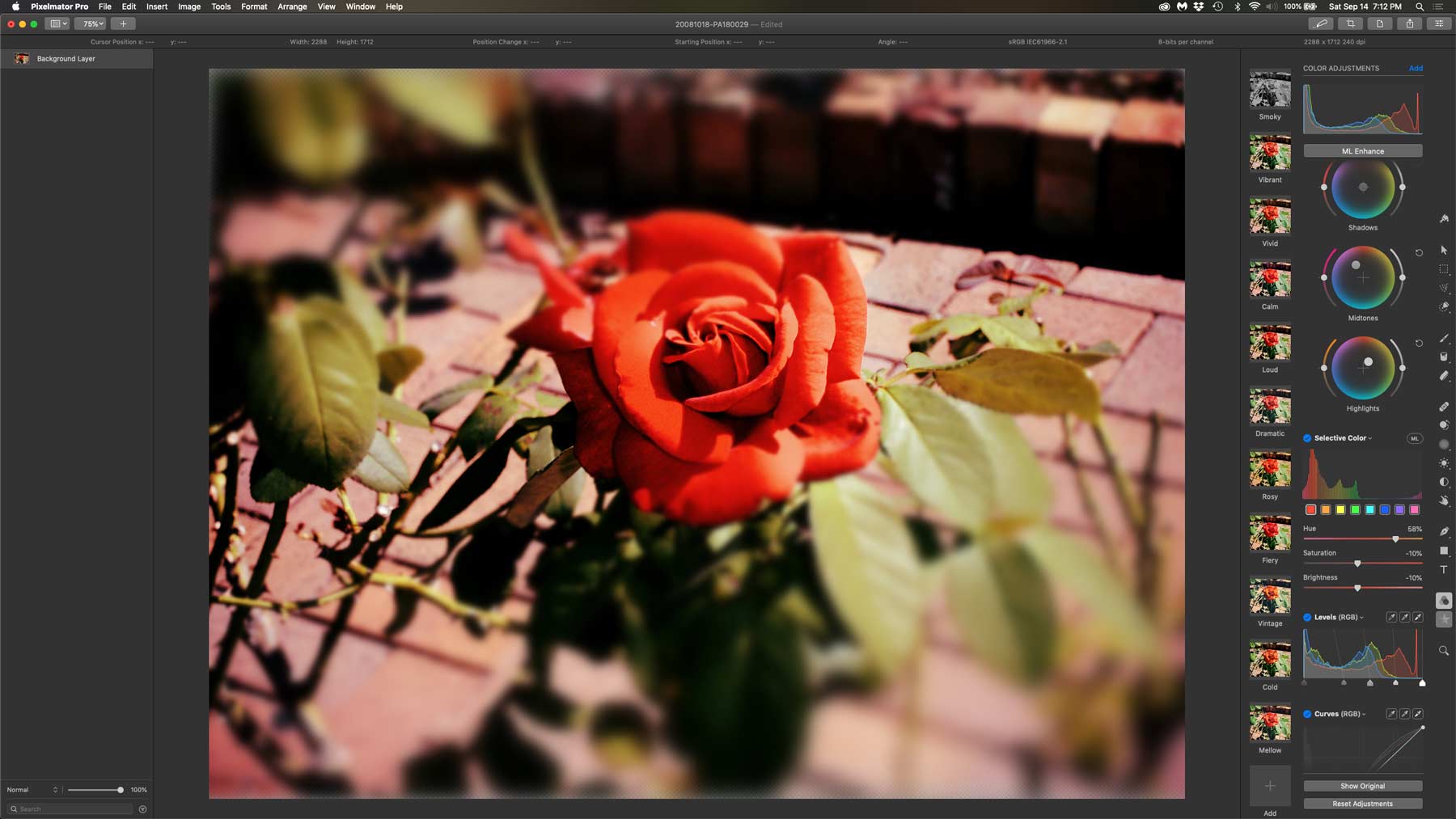Click the share icon in title bar
This screenshot has height=819, width=1456.
tap(1410, 23)
